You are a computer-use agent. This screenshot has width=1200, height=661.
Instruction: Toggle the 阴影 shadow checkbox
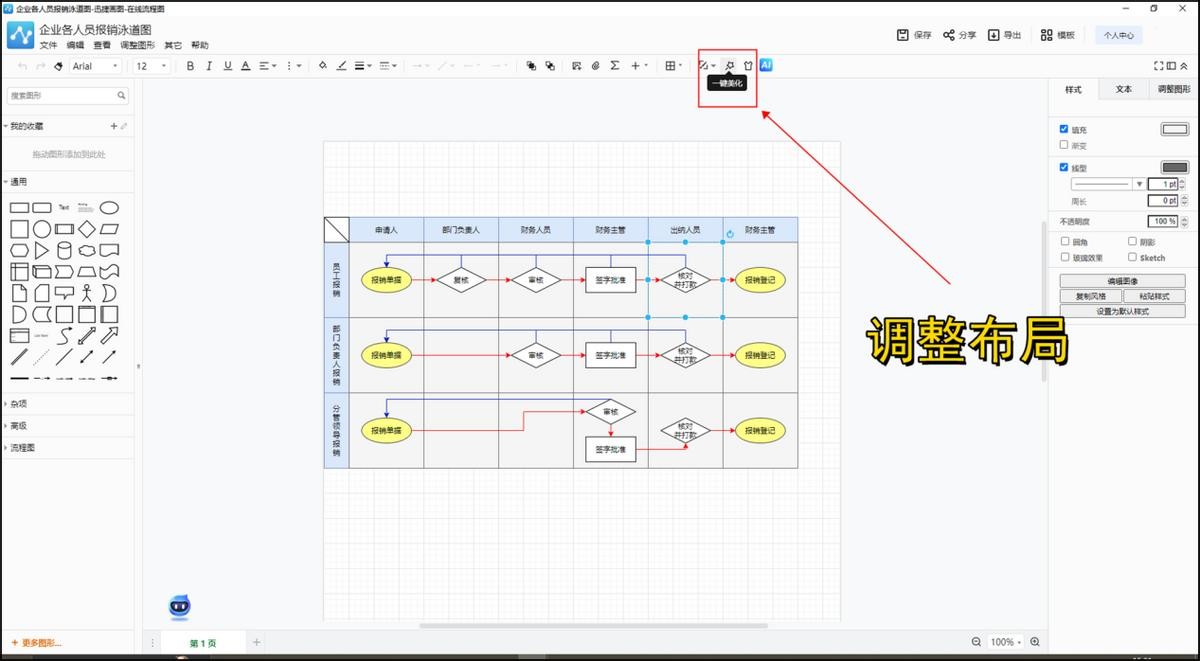tap(1132, 241)
